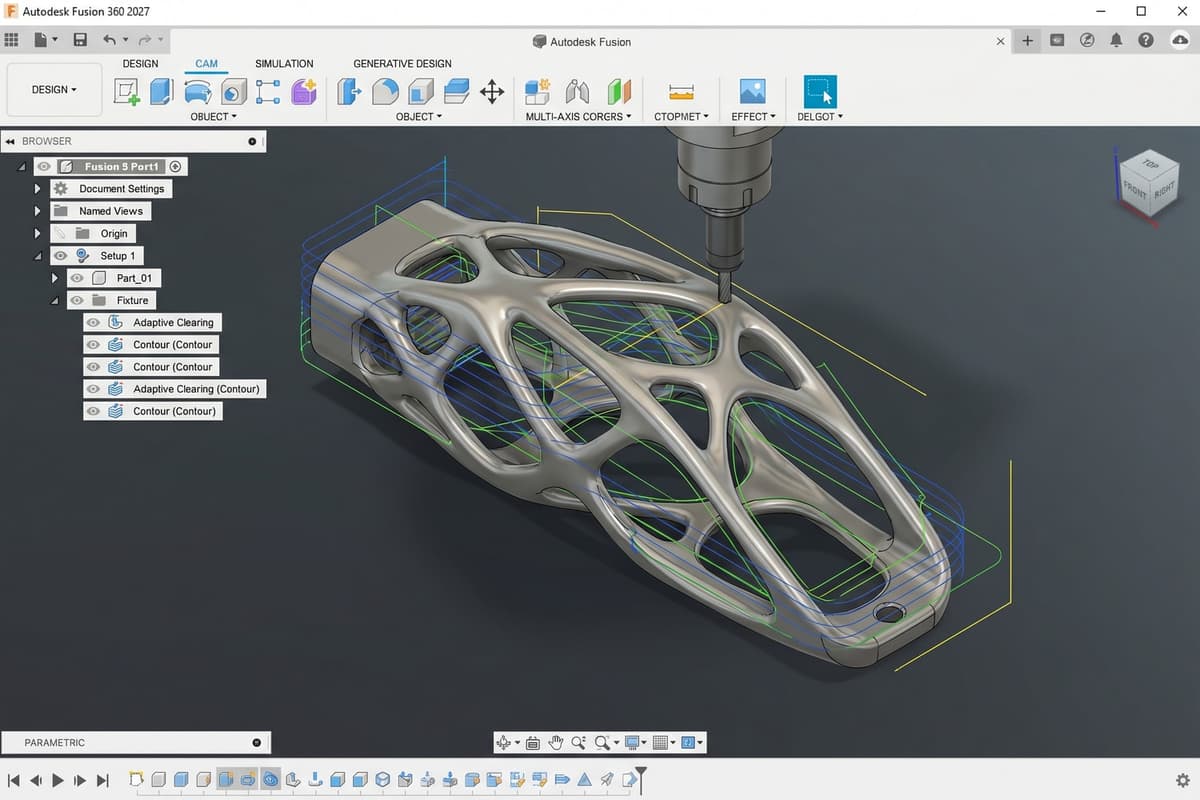Toggle the Fixture folder eye icon

[77, 300]
